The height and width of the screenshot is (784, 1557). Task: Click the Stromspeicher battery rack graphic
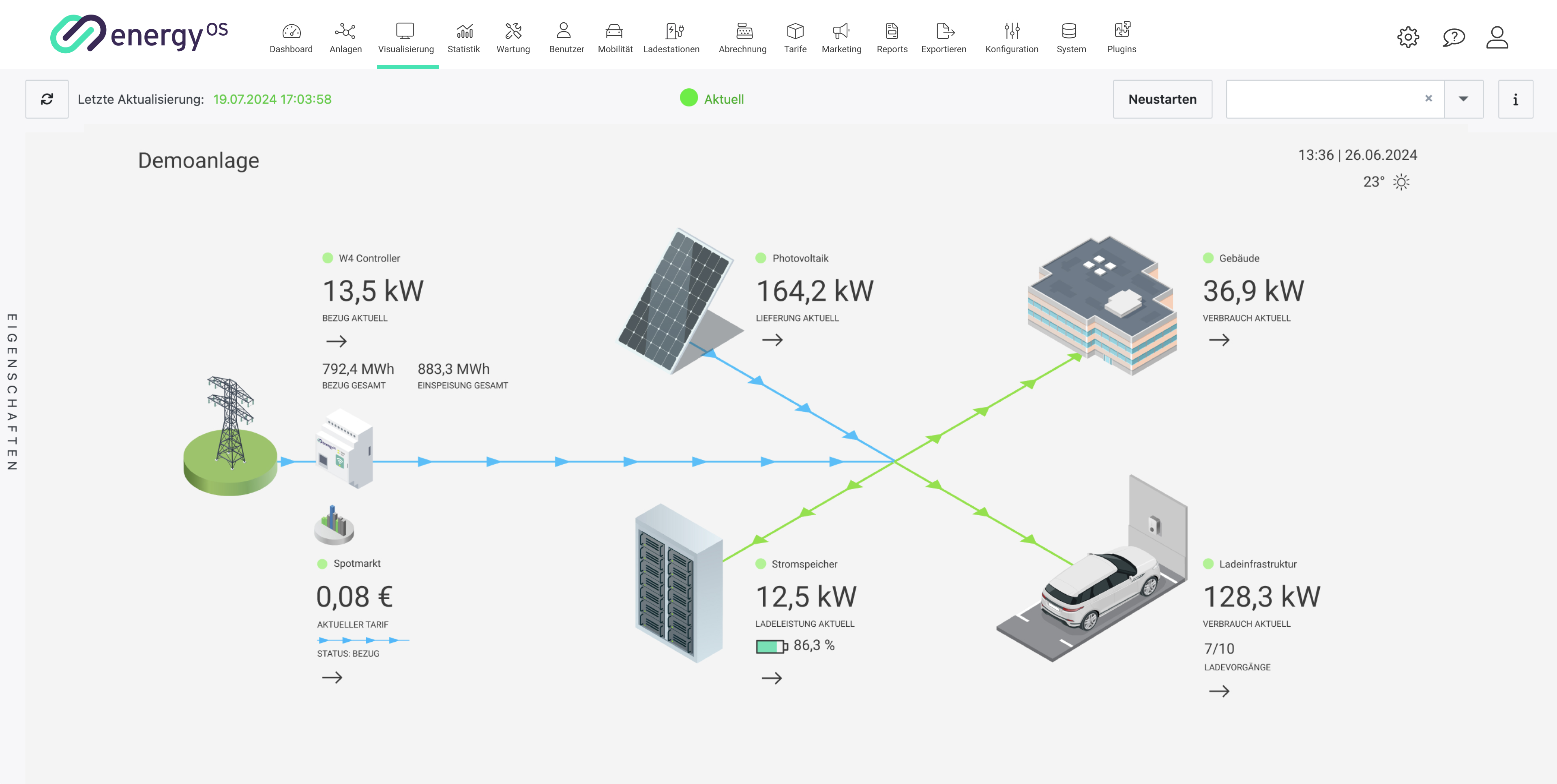tap(679, 583)
